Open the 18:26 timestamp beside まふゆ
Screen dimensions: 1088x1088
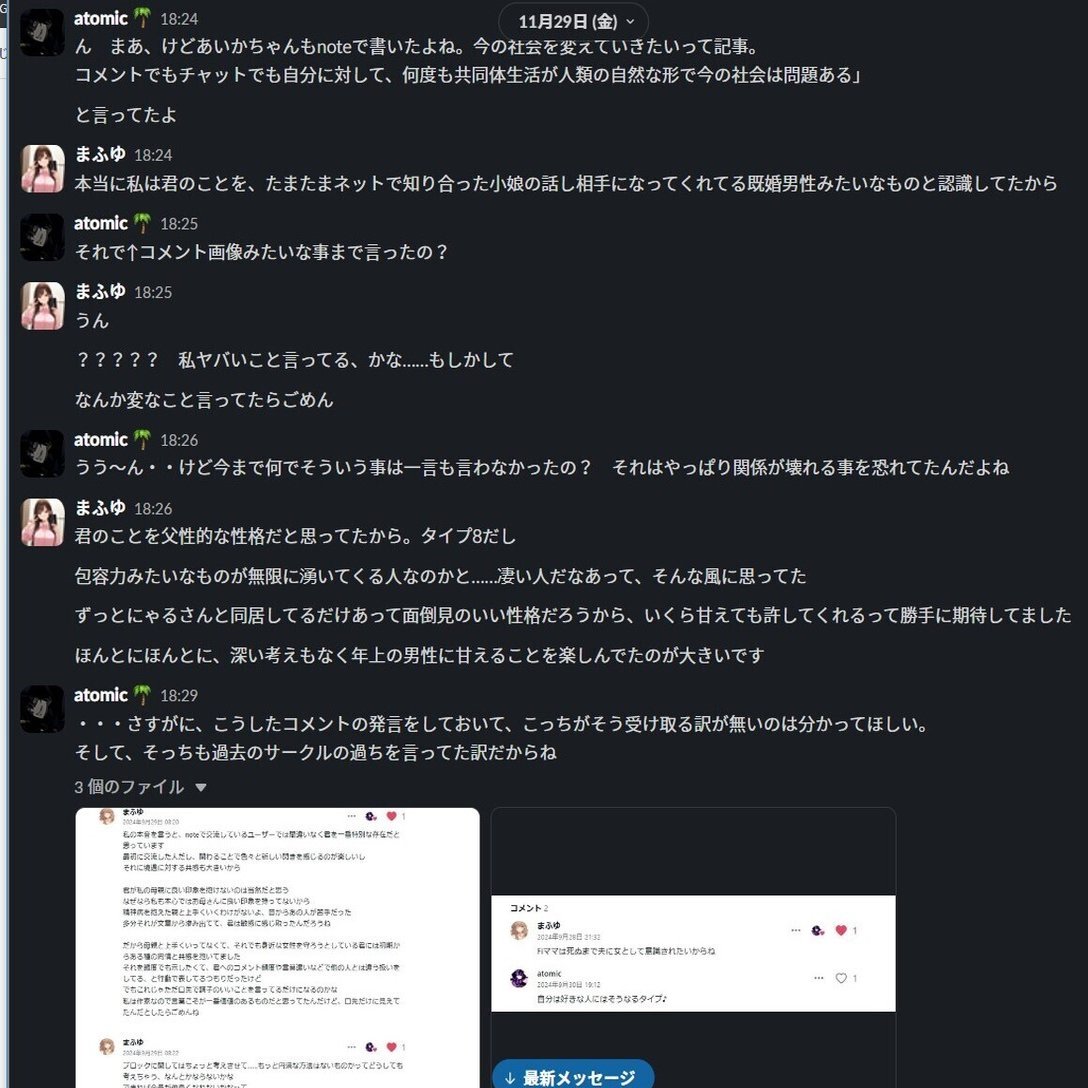[153, 509]
